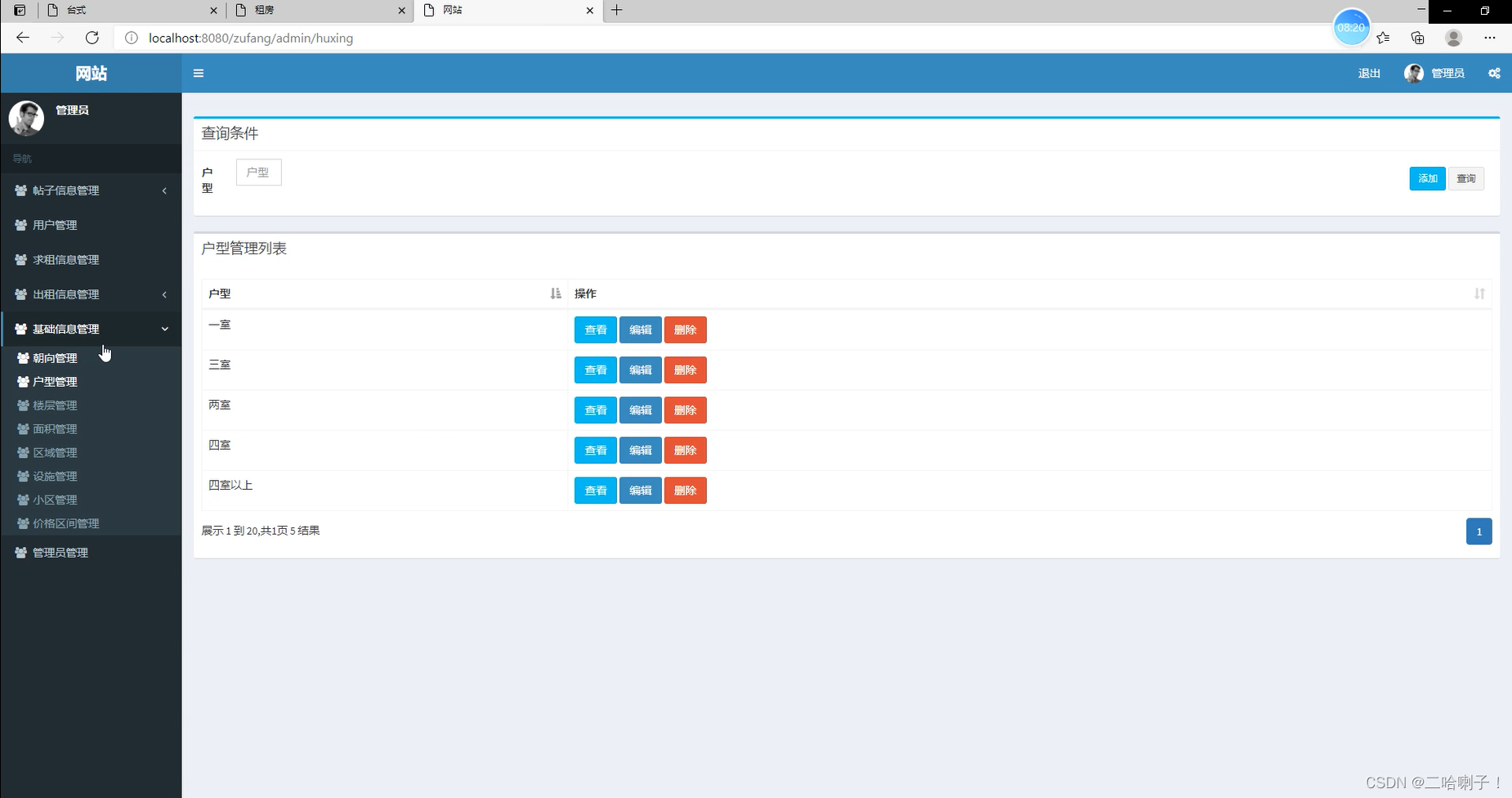Expand 出租信息管理 menu

pyautogui.click(x=91, y=294)
